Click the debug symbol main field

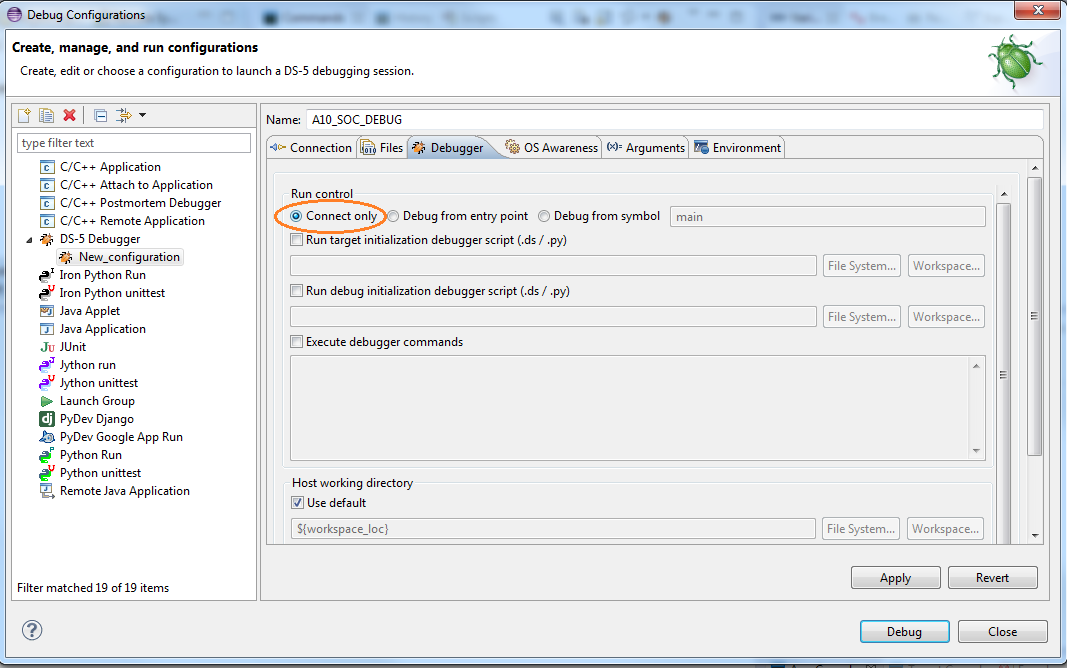pos(827,217)
